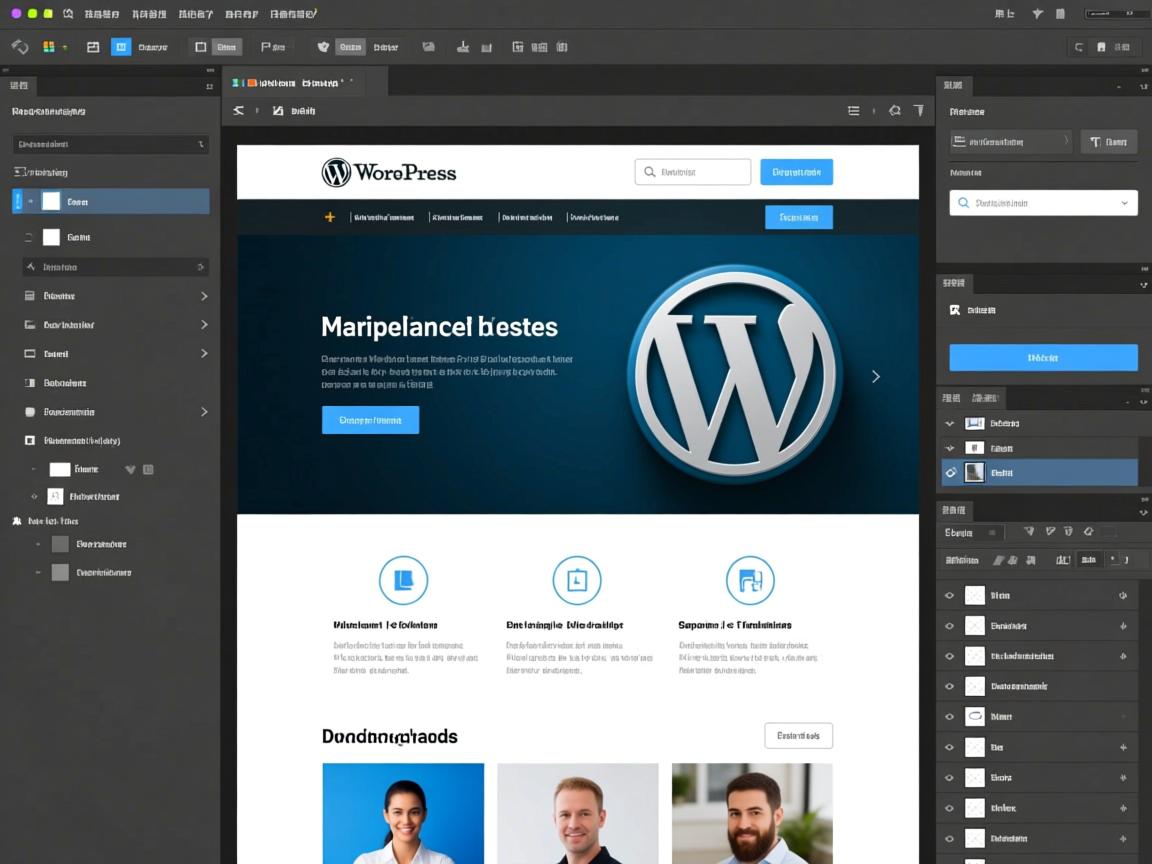Click the search field in the WordPress header
1152x864 pixels.
pyautogui.click(x=692, y=172)
